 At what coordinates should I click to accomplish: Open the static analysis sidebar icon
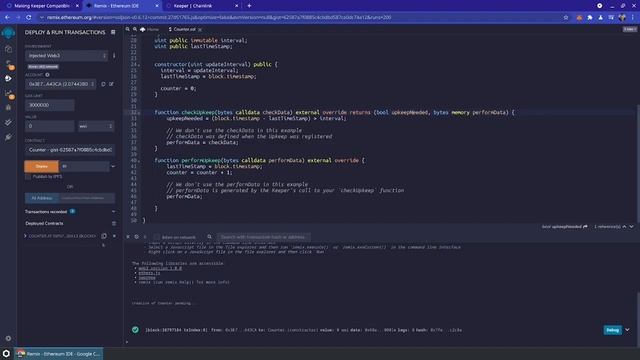tap(9, 94)
